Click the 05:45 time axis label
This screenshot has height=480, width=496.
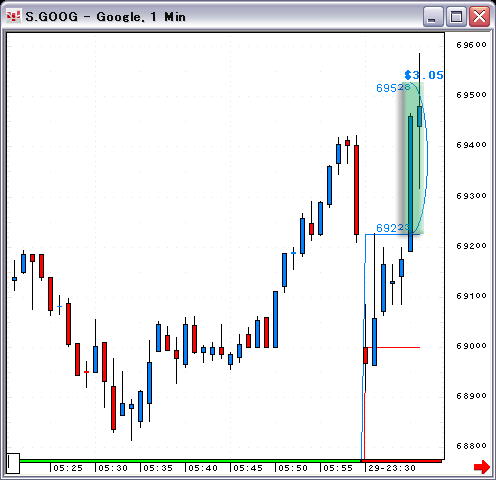(x=248, y=468)
